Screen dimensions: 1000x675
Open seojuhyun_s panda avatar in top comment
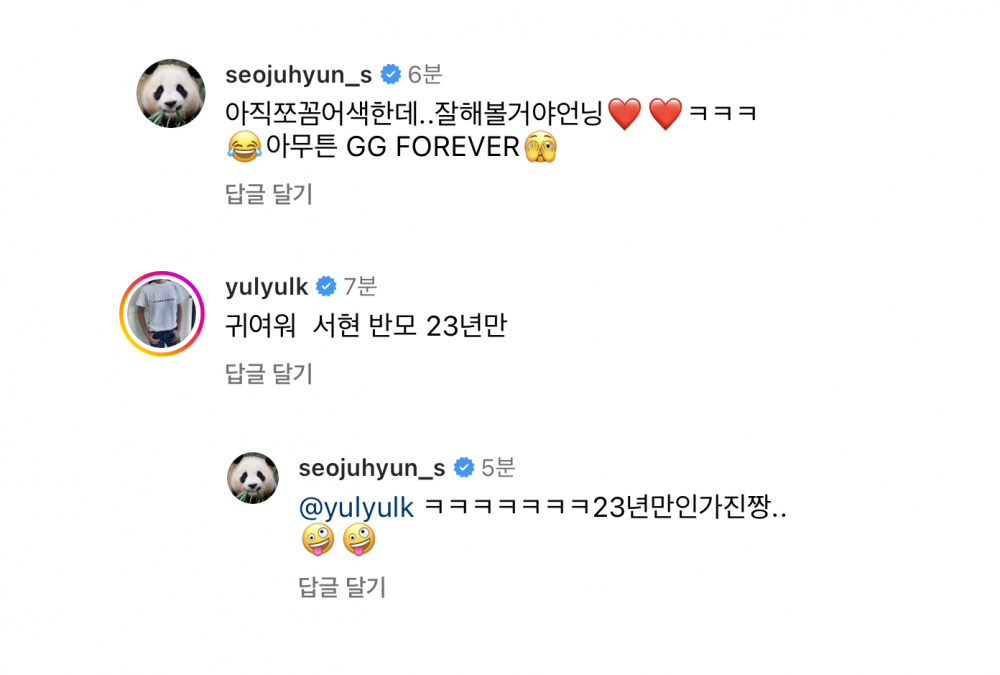(x=171, y=94)
